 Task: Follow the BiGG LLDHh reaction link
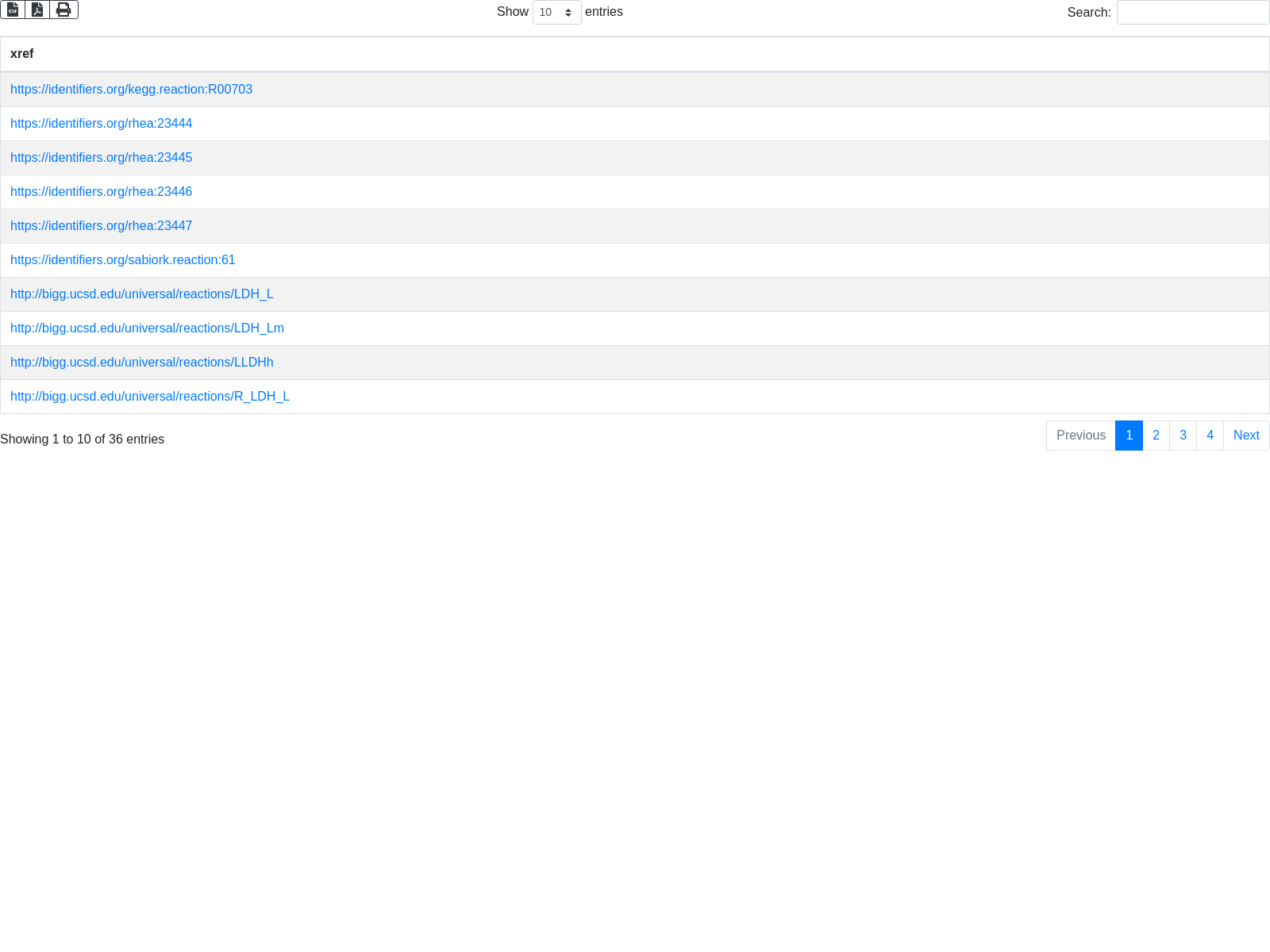pos(141,363)
